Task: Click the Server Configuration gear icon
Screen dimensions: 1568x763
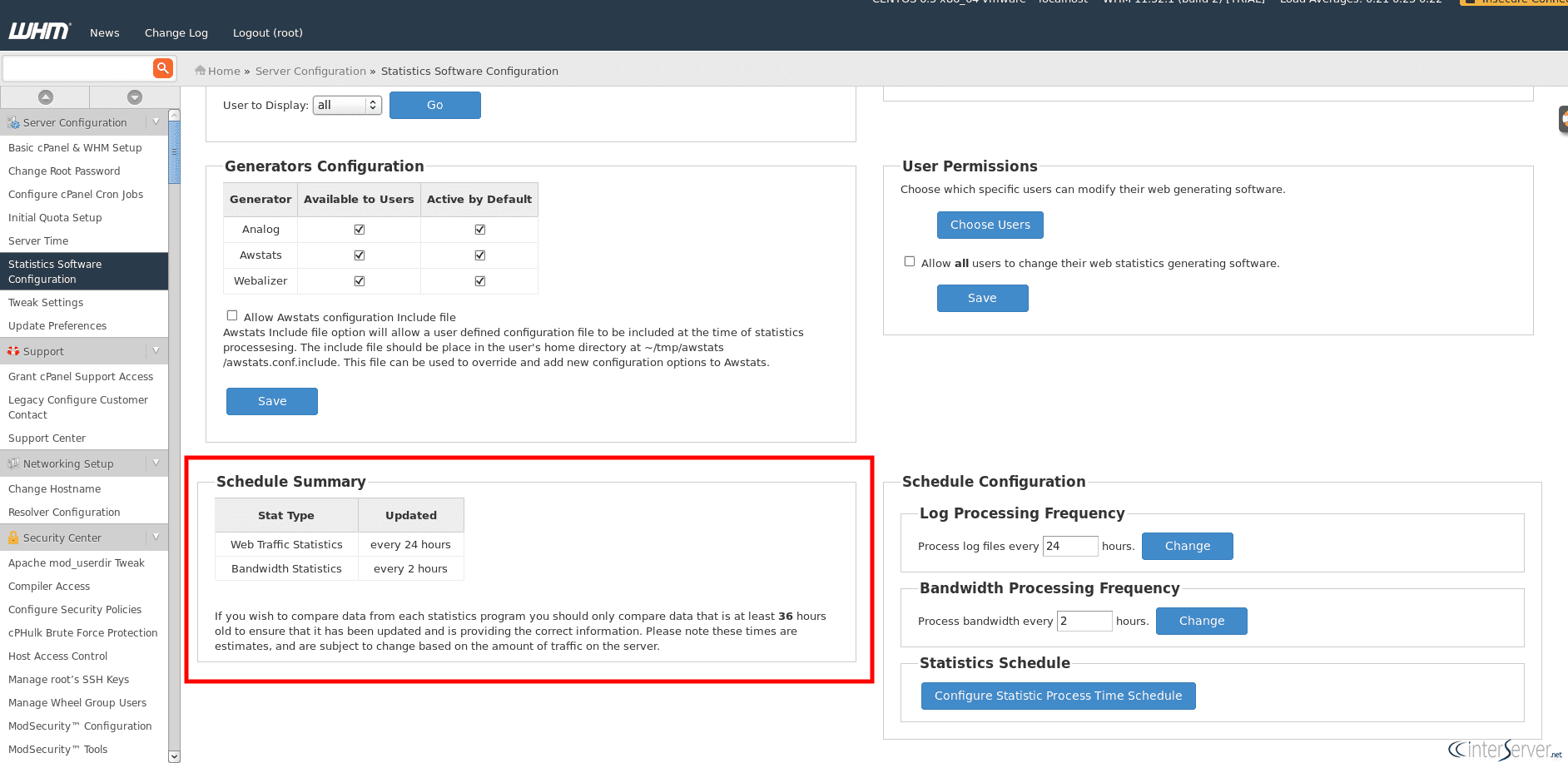Action: click(x=13, y=122)
